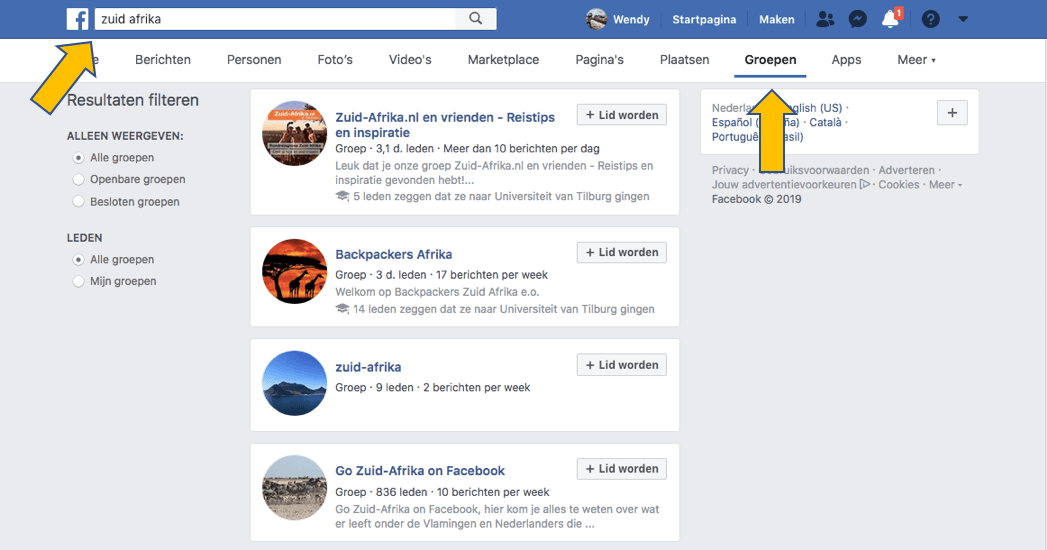Viewport: 1047px width, 550px height.
Task: Click the zuid-afrika mountain thumbnail
Action: point(294,383)
